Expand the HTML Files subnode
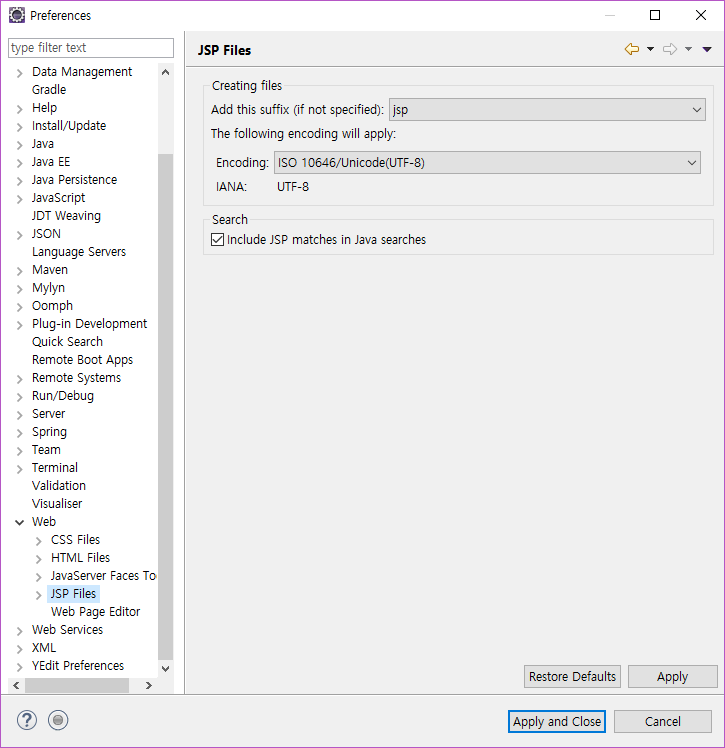Image resolution: width=725 pixels, height=748 pixels. [39, 559]
